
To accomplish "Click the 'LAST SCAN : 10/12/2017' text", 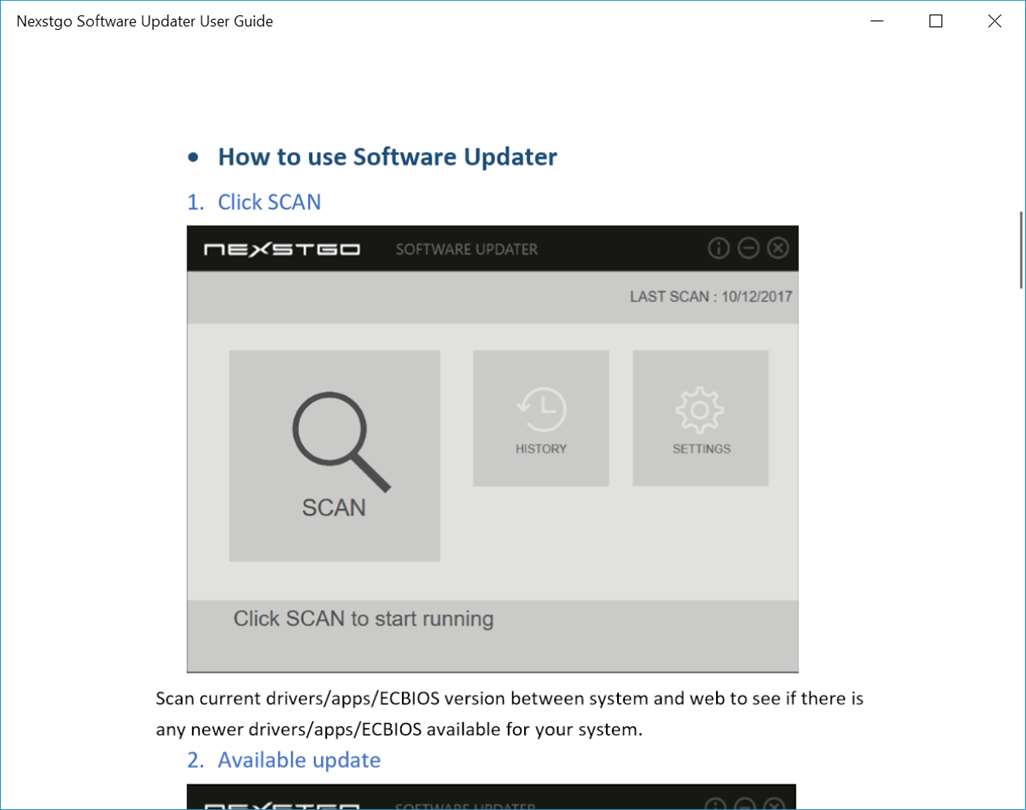I will (x=711, y=297).
